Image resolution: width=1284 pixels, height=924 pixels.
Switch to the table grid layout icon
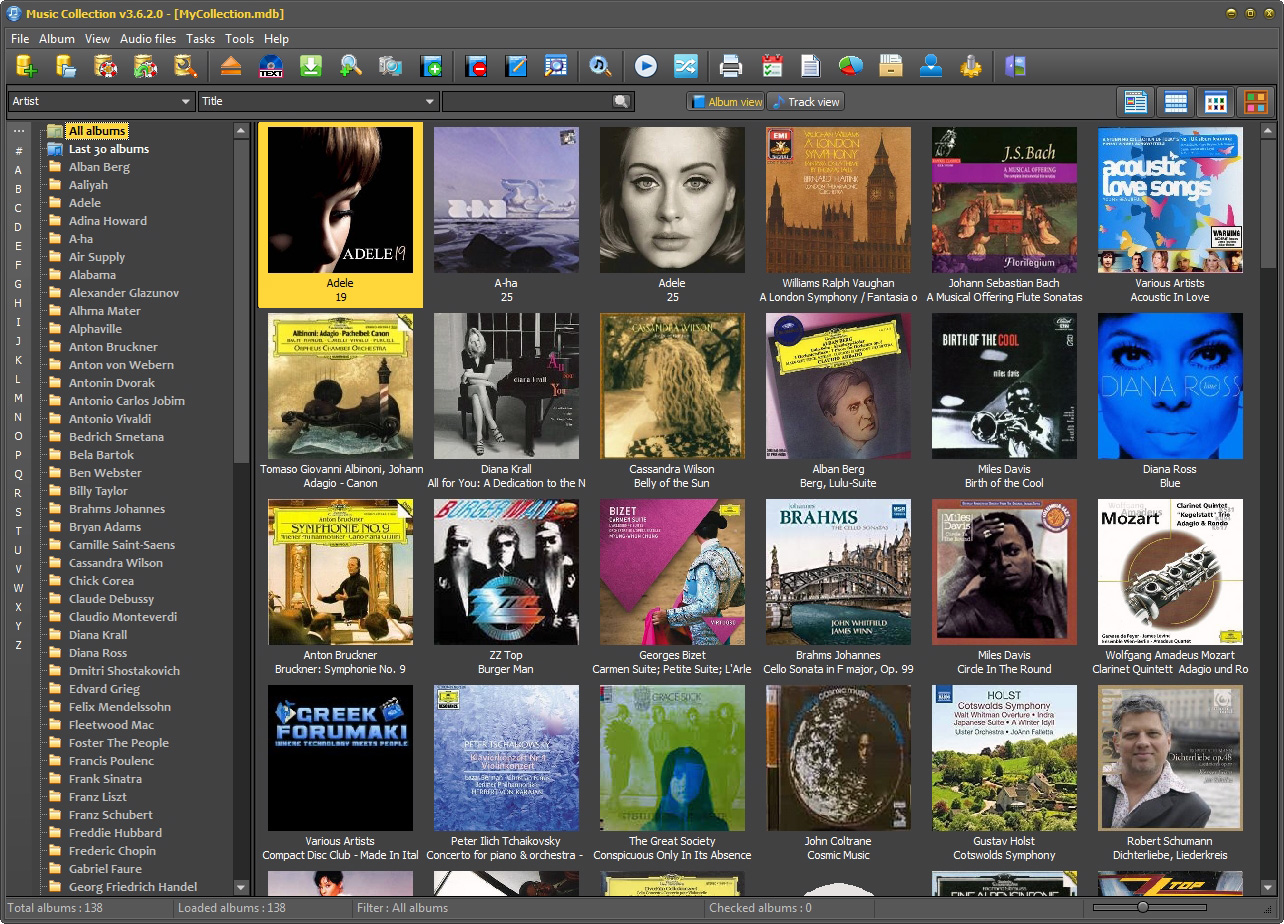1175,102
